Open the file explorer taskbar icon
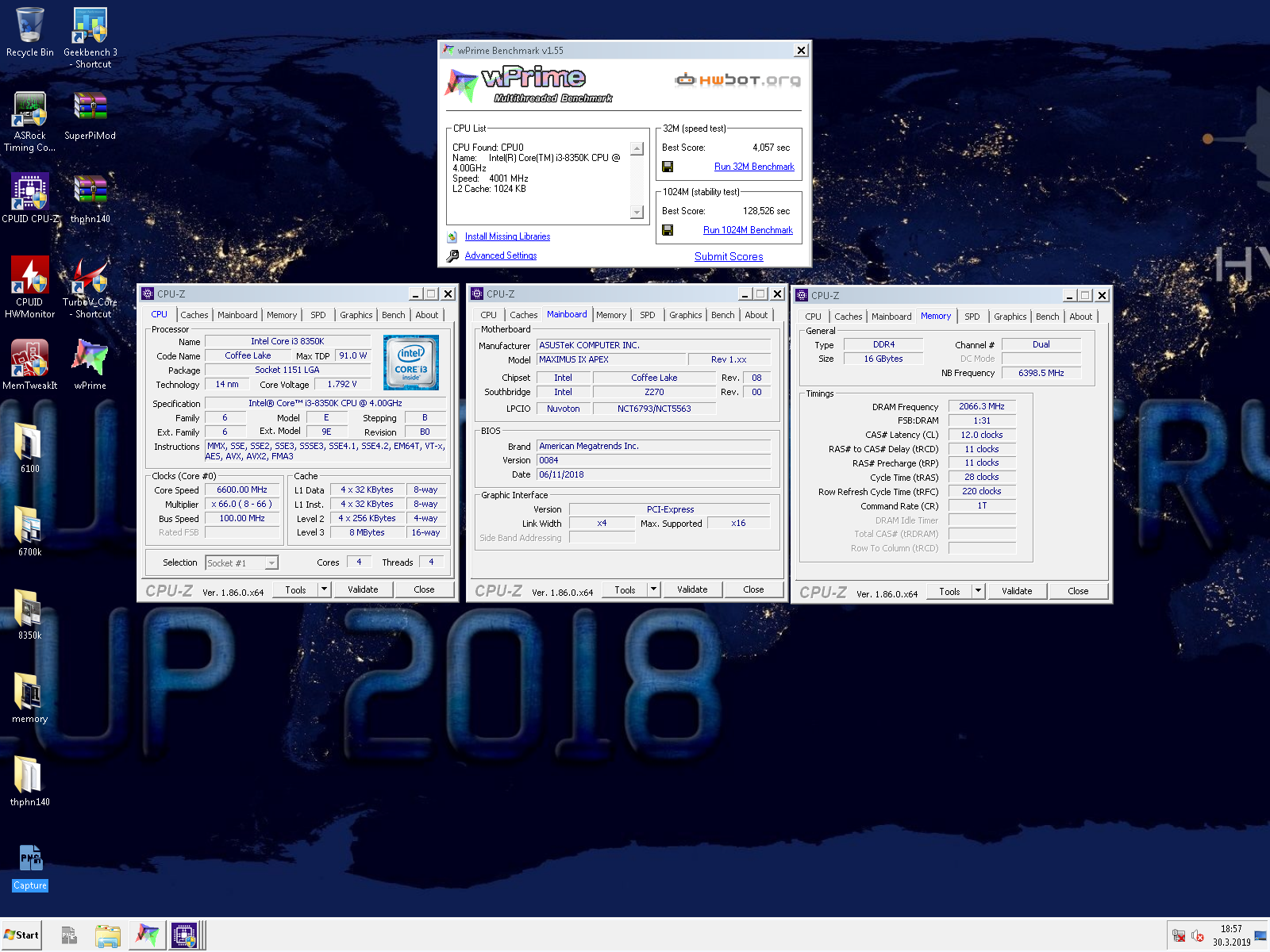The image size is (1270, 952). (x=107, y=936)
